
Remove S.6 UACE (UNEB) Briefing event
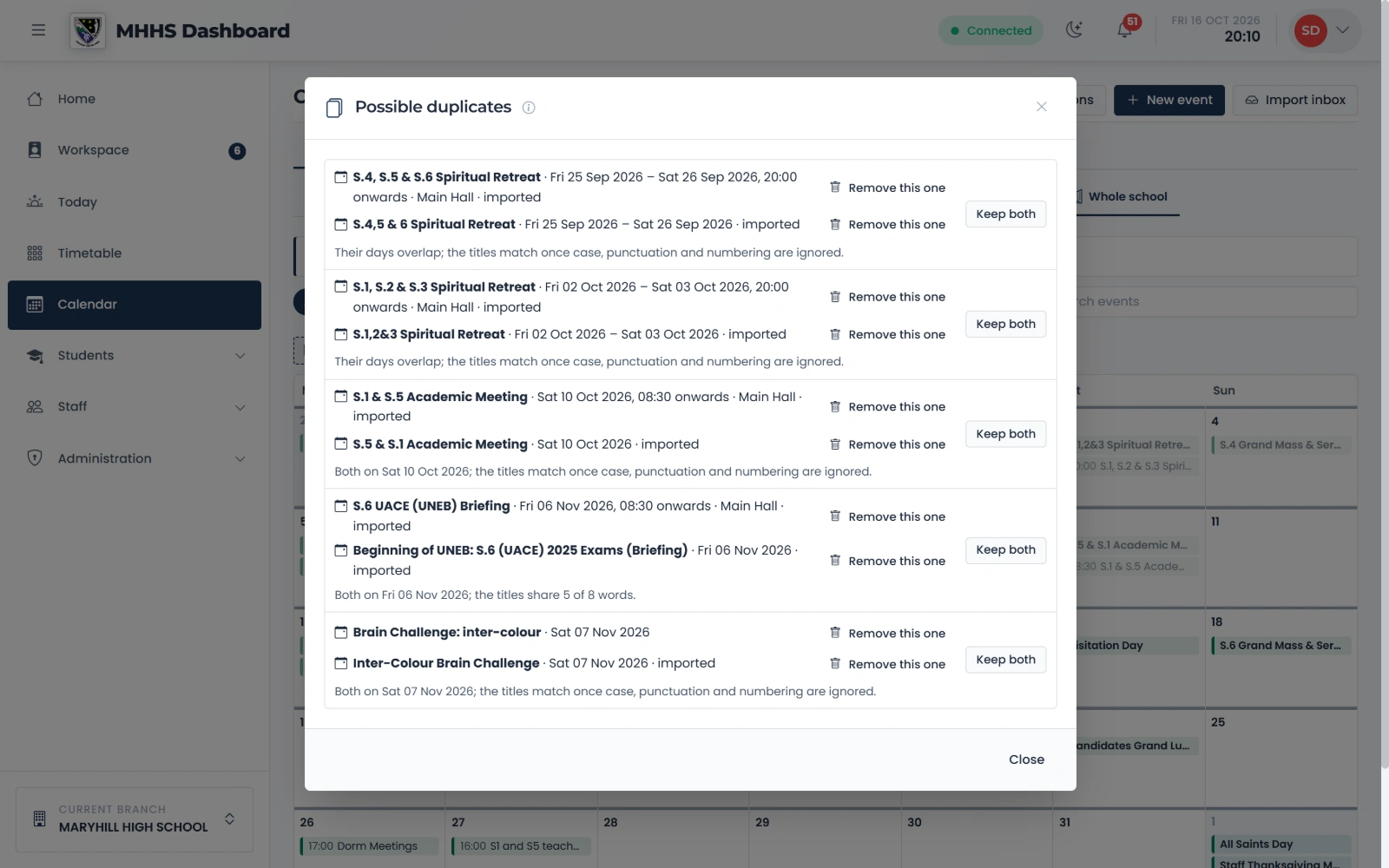(887, 516)
